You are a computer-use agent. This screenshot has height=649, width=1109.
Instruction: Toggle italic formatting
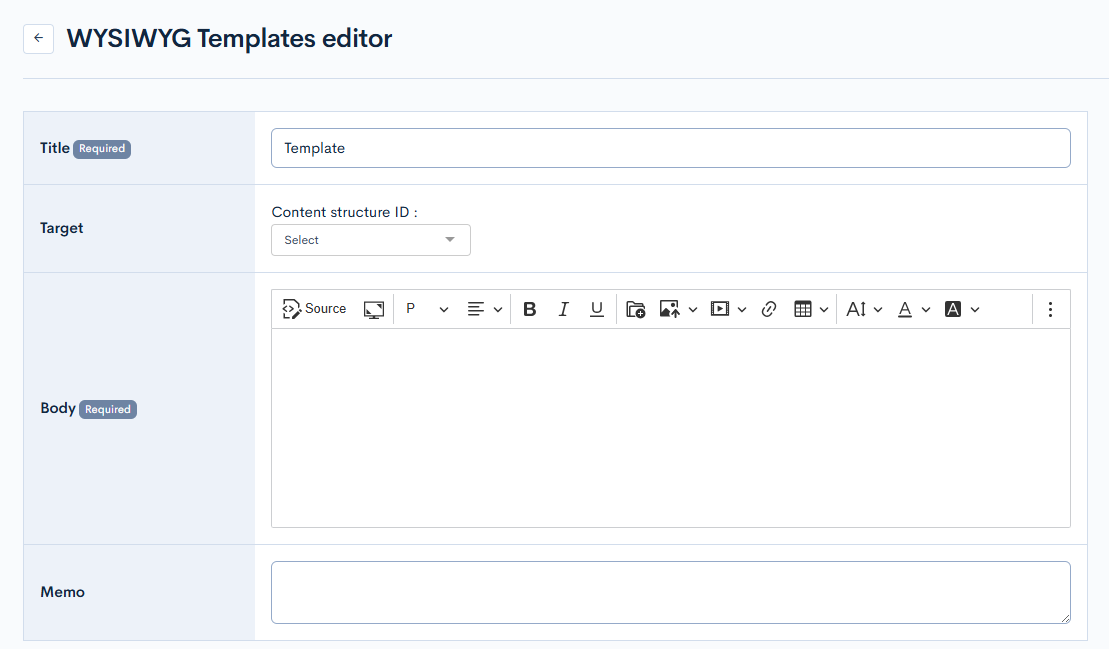point(563,310)
